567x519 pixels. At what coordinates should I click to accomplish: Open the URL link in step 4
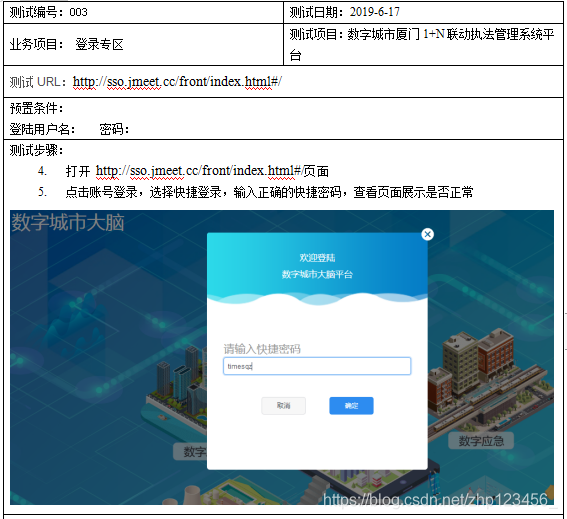(x=199, y=171)
